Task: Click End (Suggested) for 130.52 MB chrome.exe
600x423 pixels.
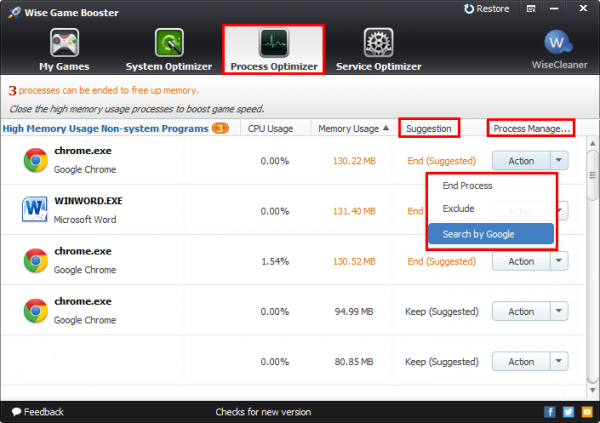Action: [442, 261]
